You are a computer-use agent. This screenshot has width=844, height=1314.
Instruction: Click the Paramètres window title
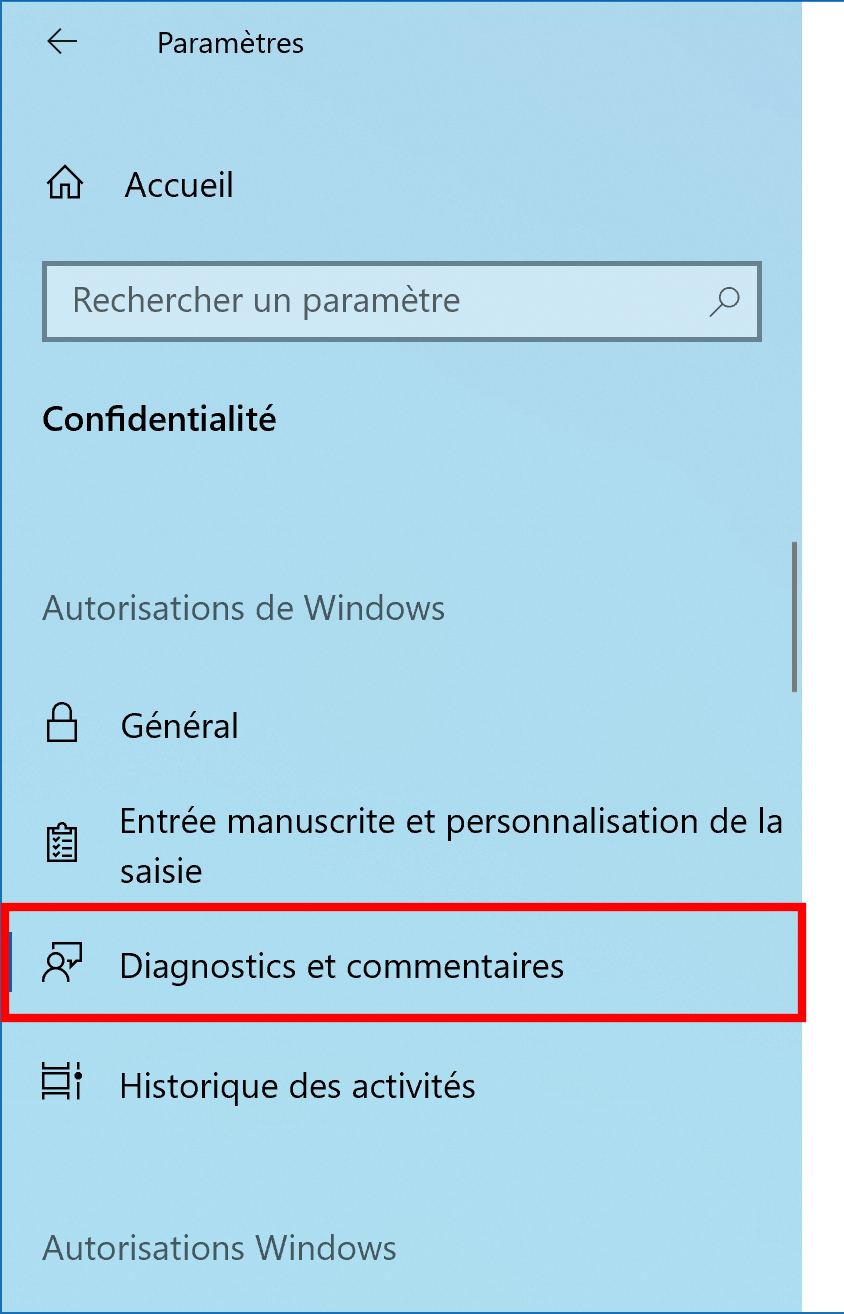pos(231,43)
